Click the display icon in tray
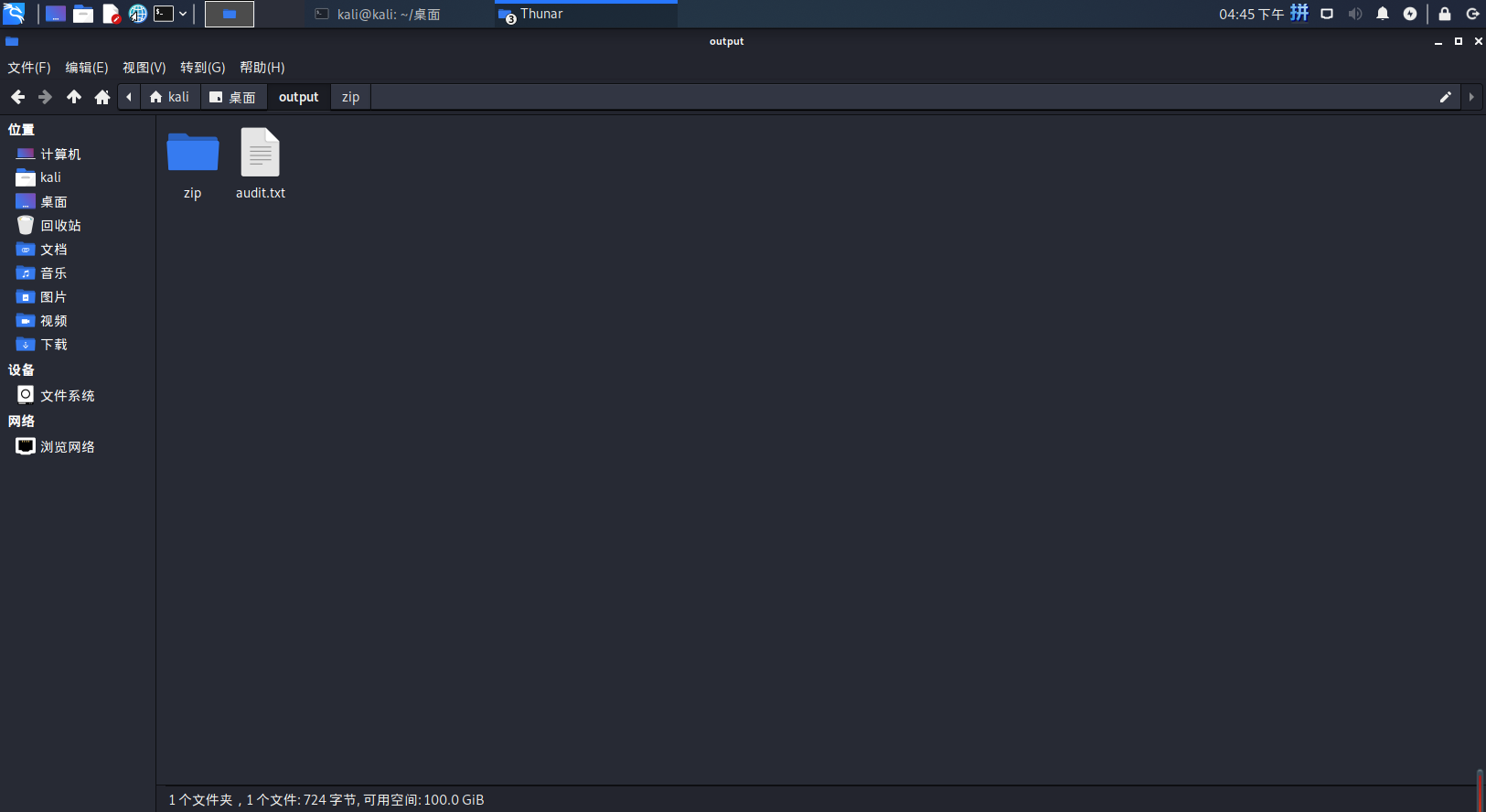The width and height of the screenshot is (1486, 812). (x=1327, y=14)
